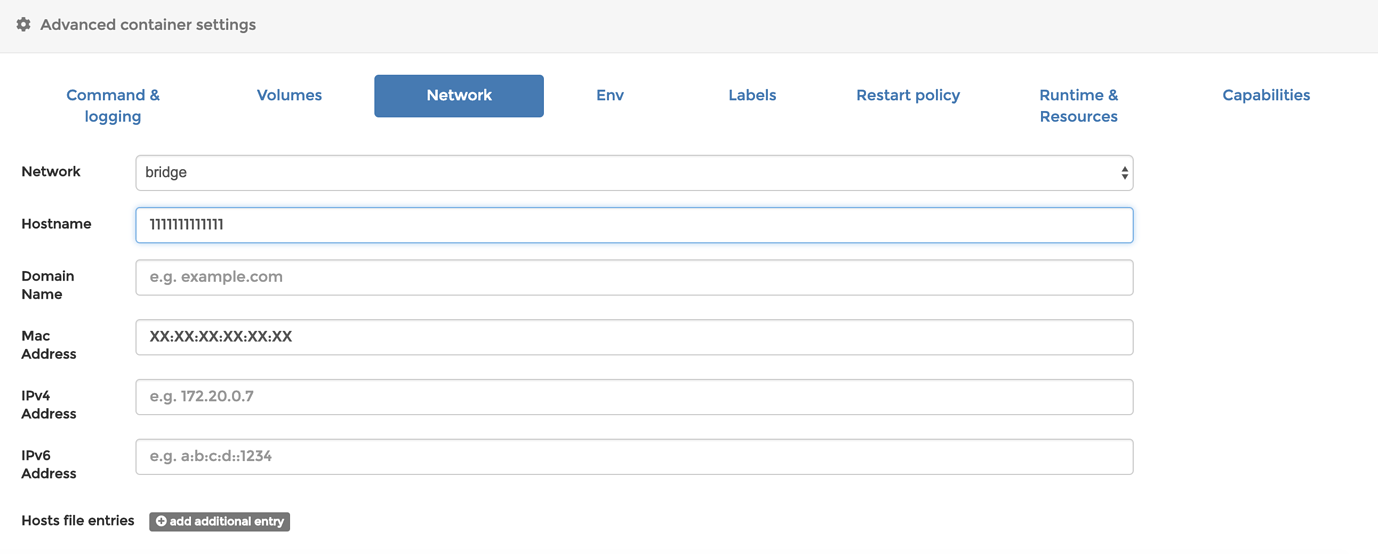1378x554 pixels.
Task: Click the add additional entry button
Action: (x=220, y=521)
